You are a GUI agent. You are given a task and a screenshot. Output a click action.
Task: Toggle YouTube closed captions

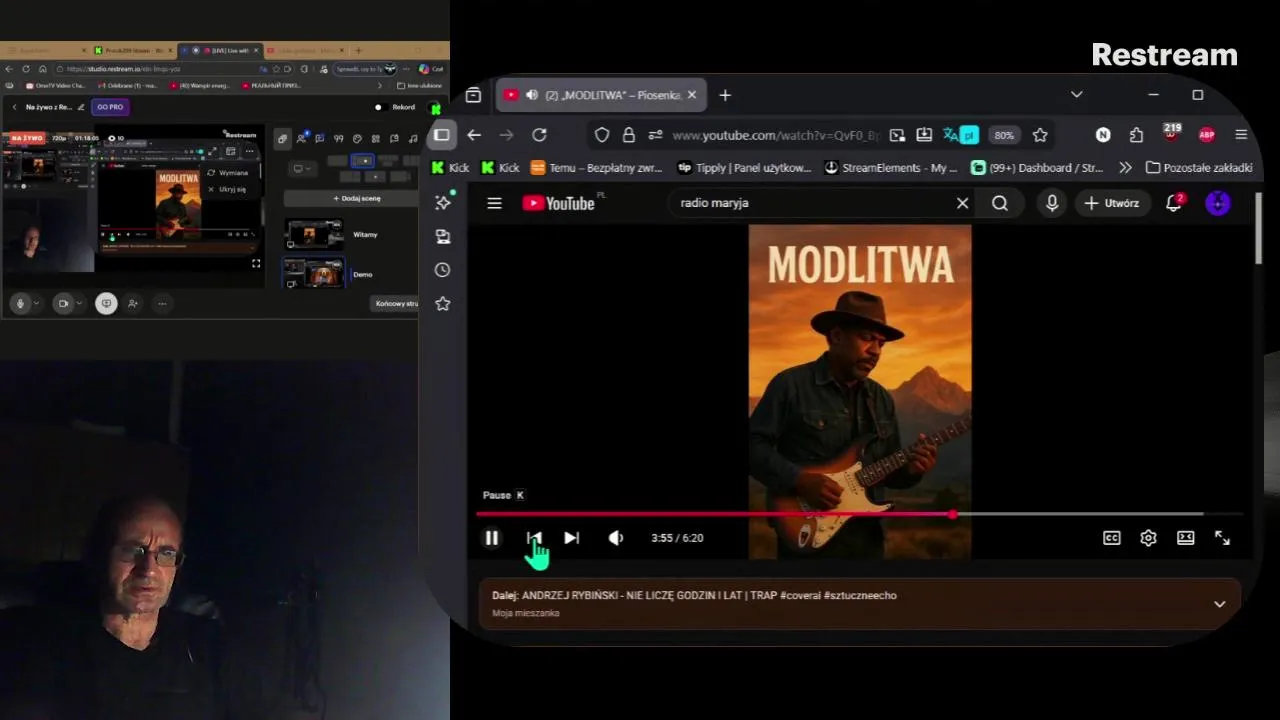1111,538
